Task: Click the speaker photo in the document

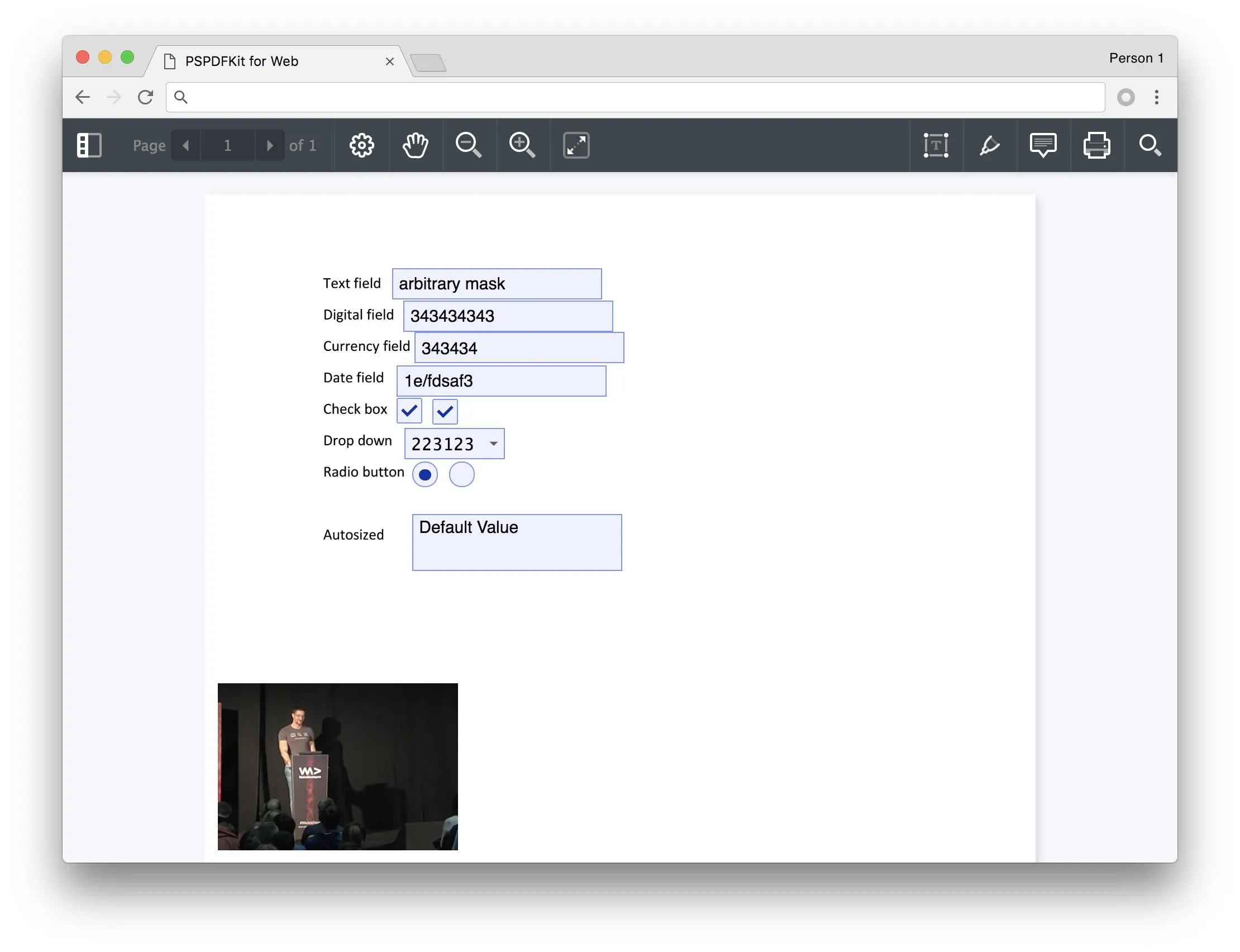Action: point(337,767)
